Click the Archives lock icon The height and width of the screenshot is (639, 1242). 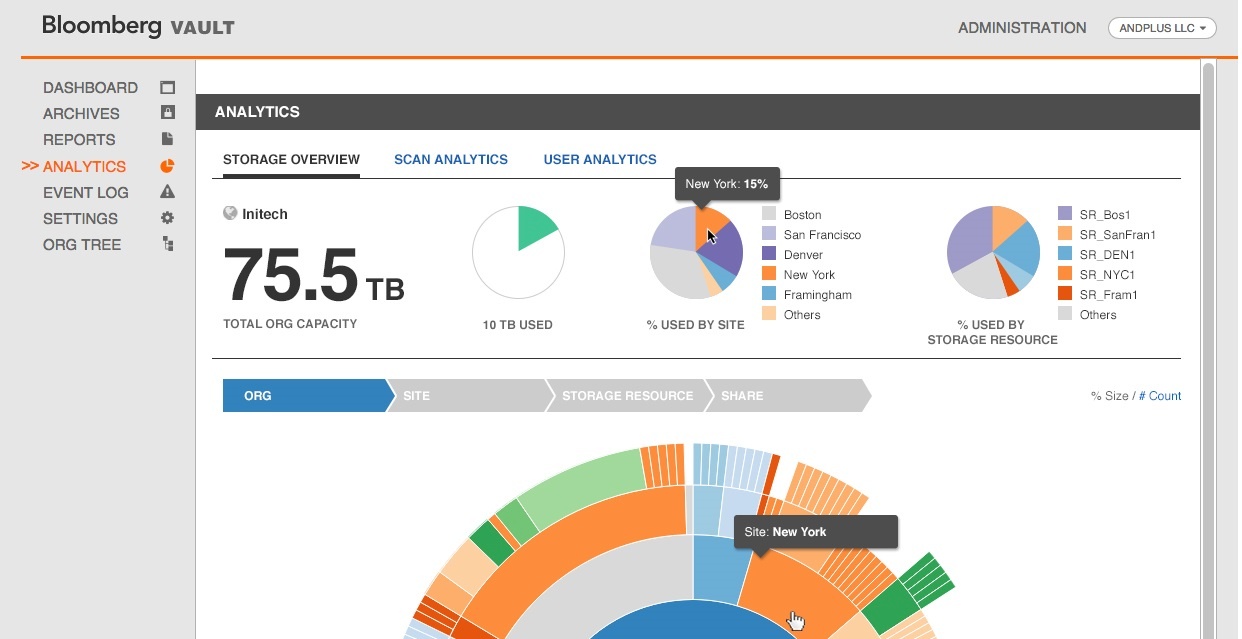(167, 113)
